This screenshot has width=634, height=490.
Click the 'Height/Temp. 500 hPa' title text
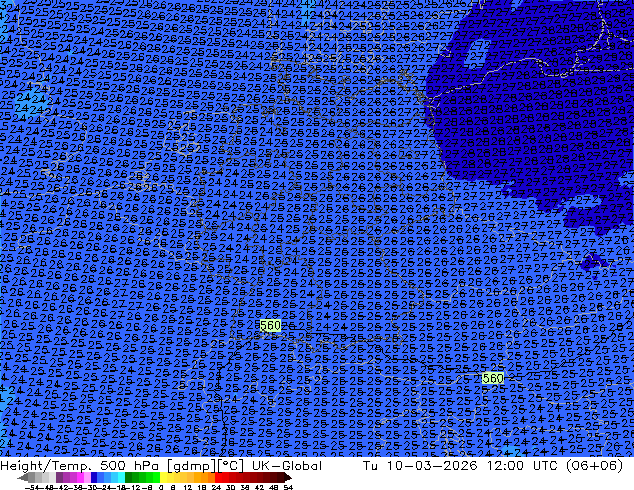80,466
